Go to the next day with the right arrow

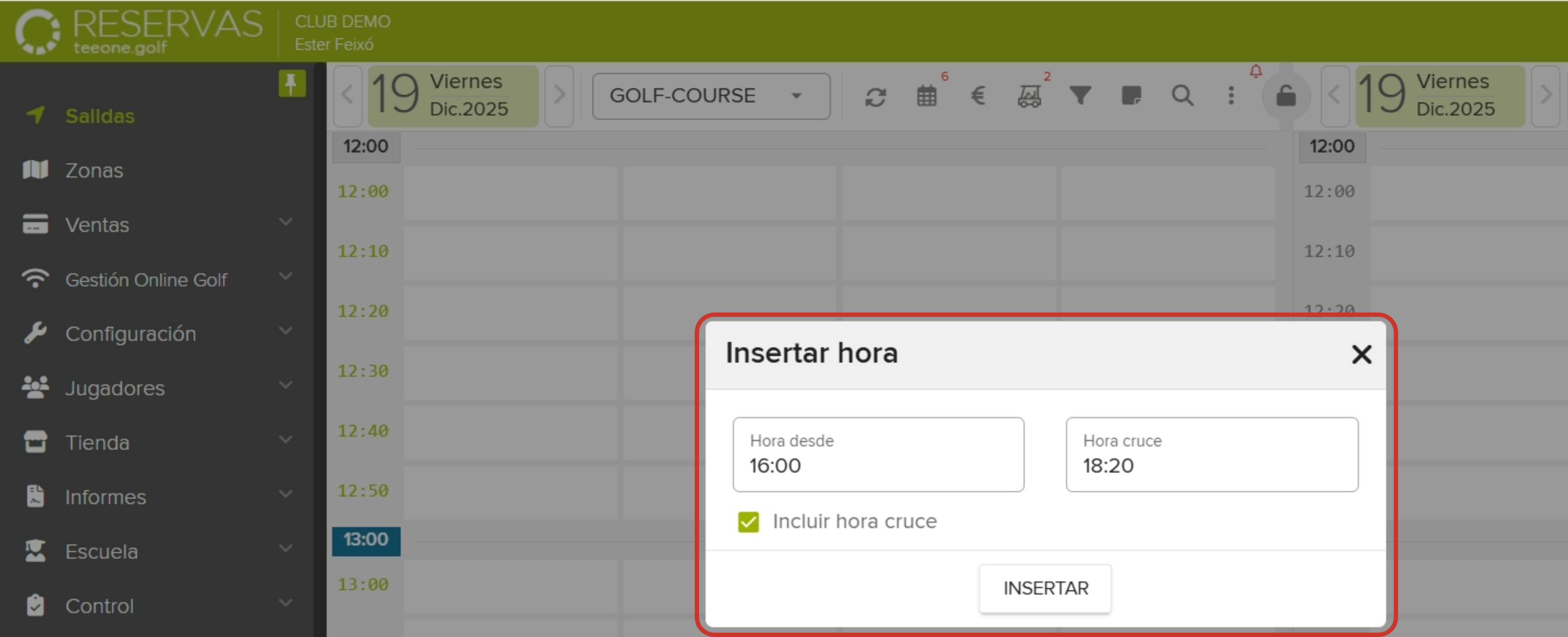559,96
